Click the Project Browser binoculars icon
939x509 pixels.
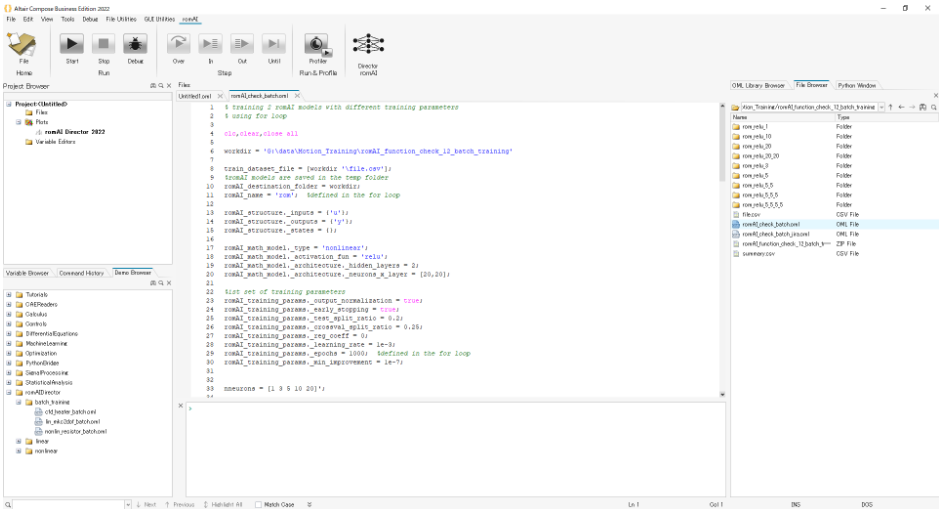(153, 86)
